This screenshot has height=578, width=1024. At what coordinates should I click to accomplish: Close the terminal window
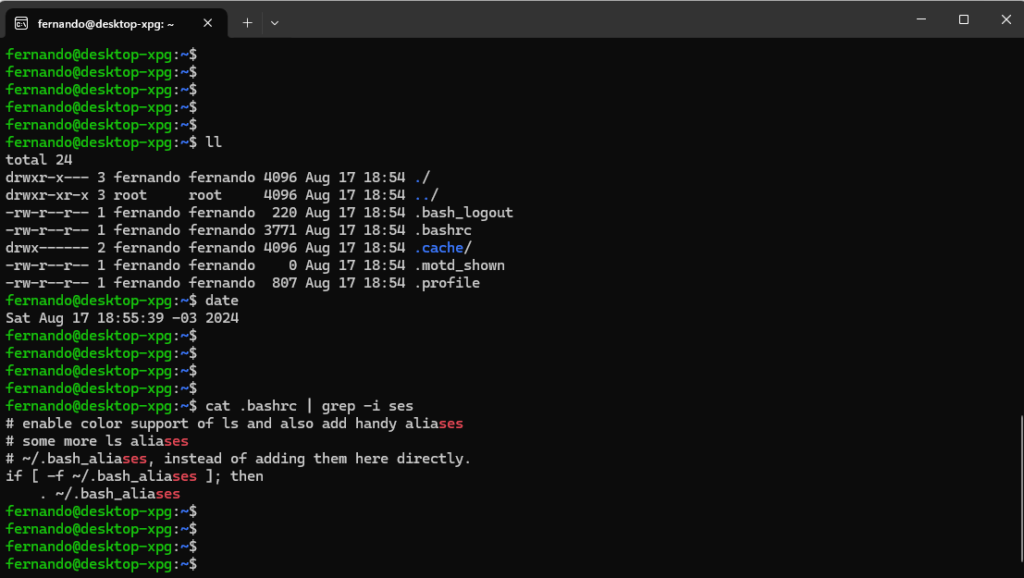pyautogui.click(x=1006, y=20)
